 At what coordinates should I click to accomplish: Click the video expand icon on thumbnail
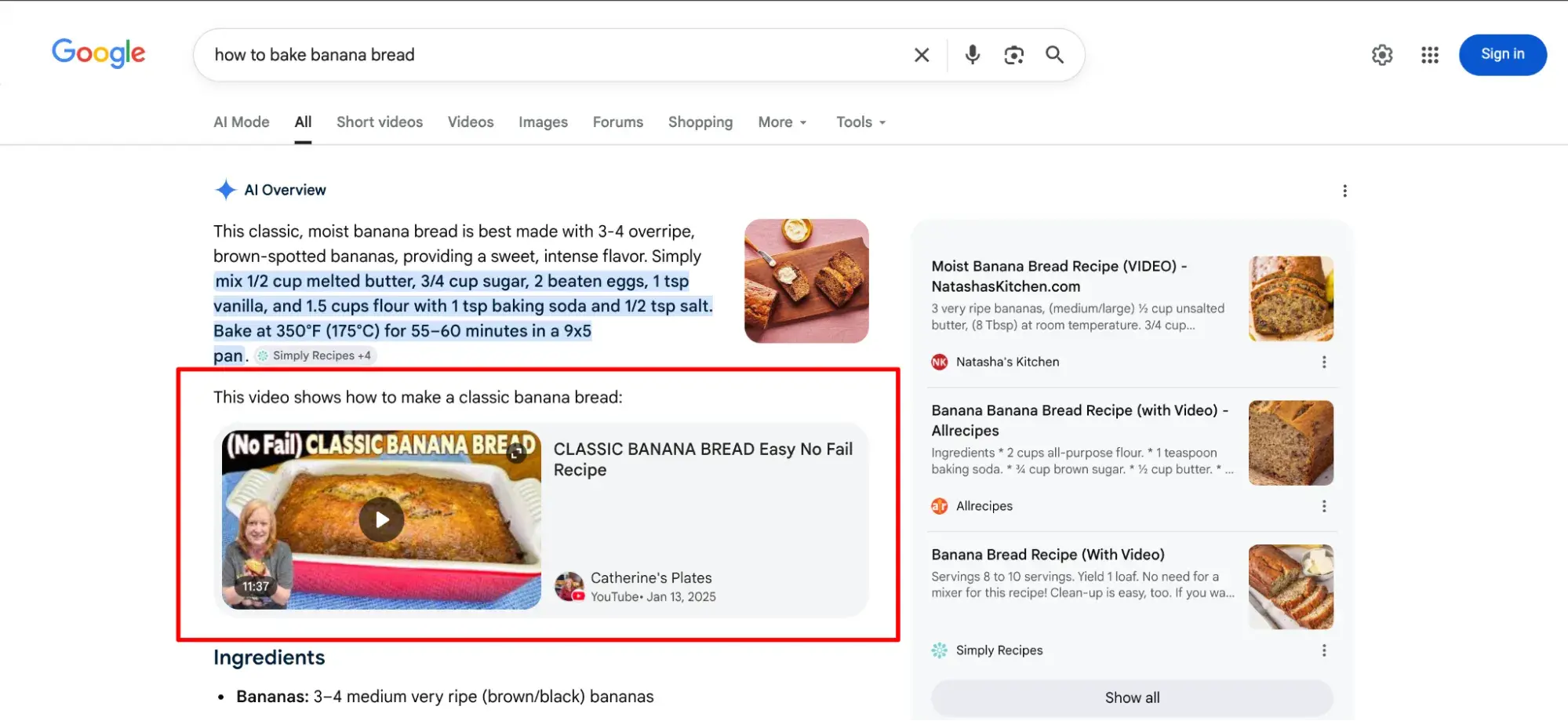click(x=516, y=453)
